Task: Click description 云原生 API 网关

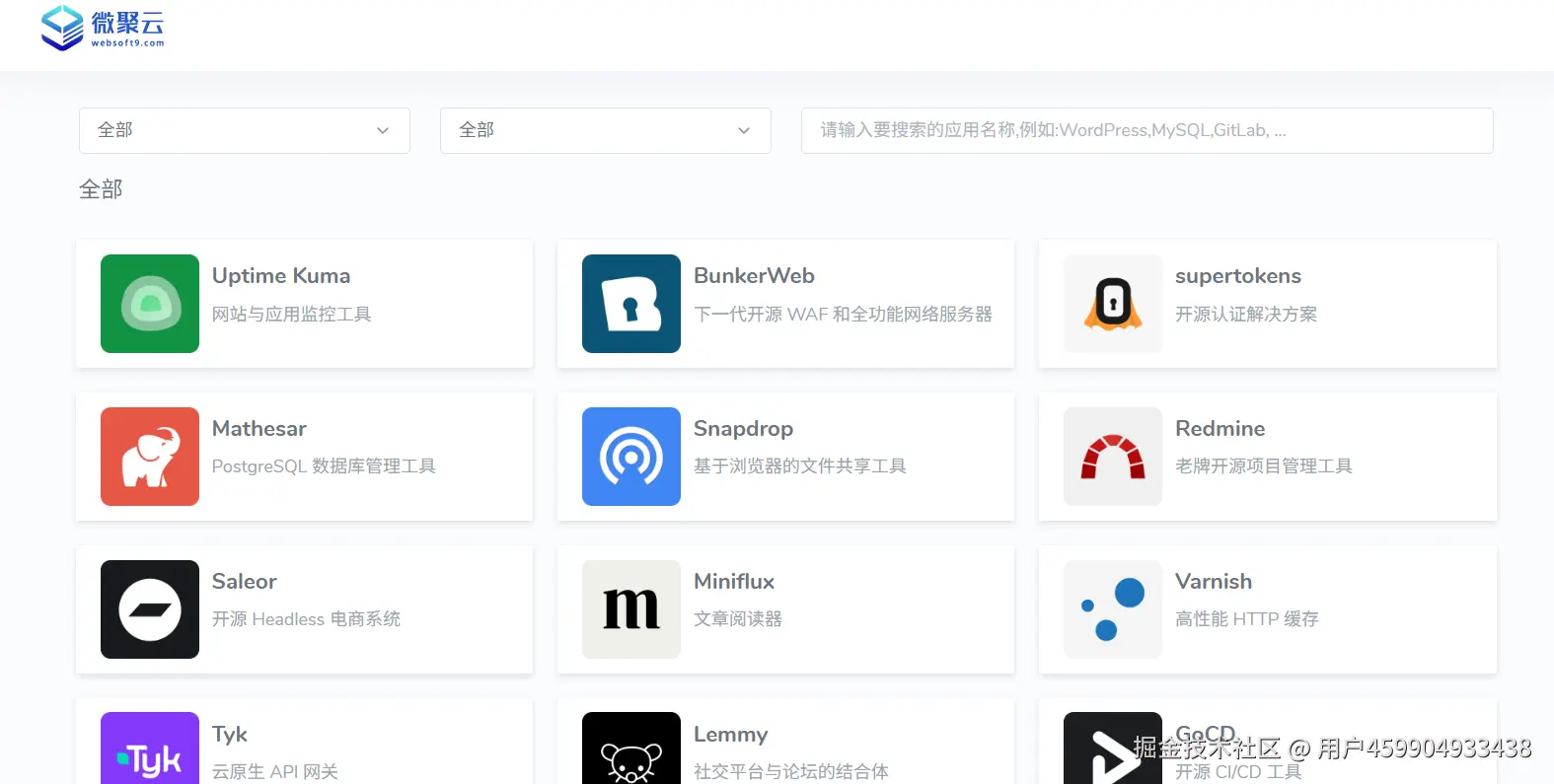Action: tap(275, 772)
